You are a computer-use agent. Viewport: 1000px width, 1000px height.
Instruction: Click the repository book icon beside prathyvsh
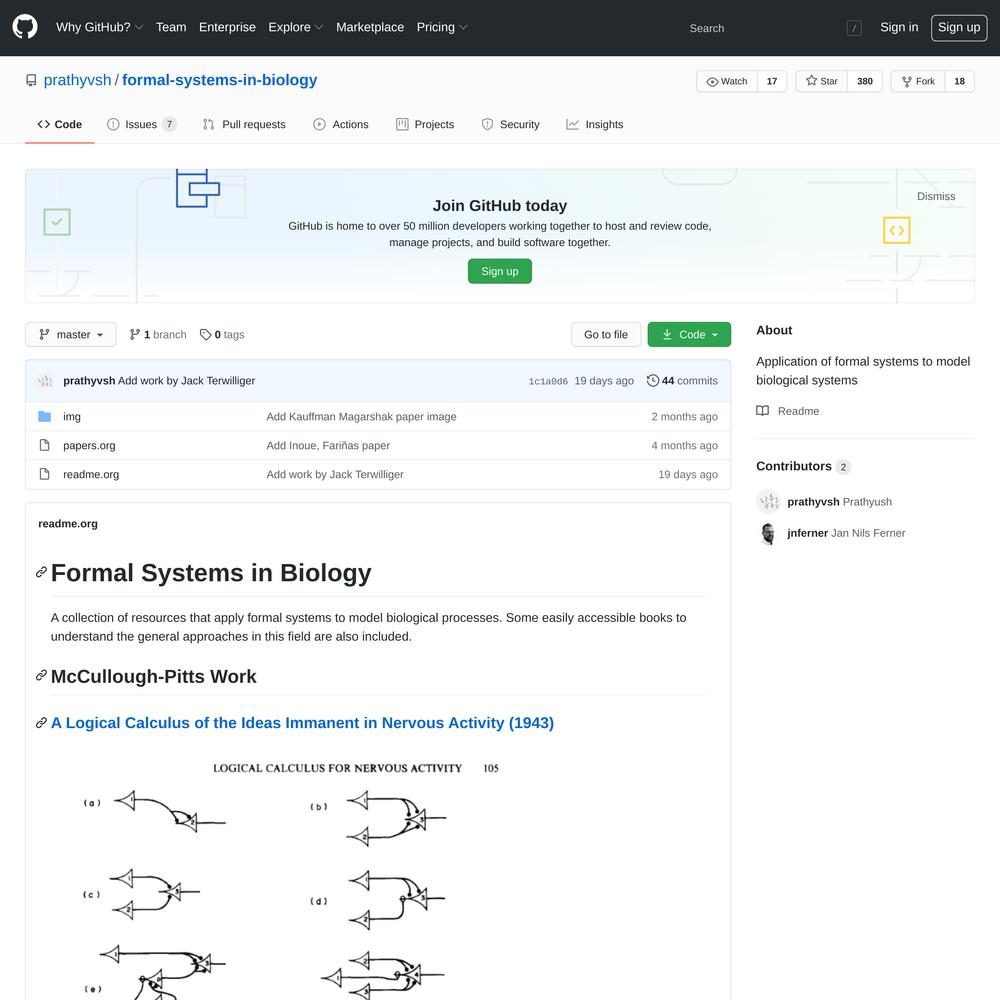click(31, 80)
